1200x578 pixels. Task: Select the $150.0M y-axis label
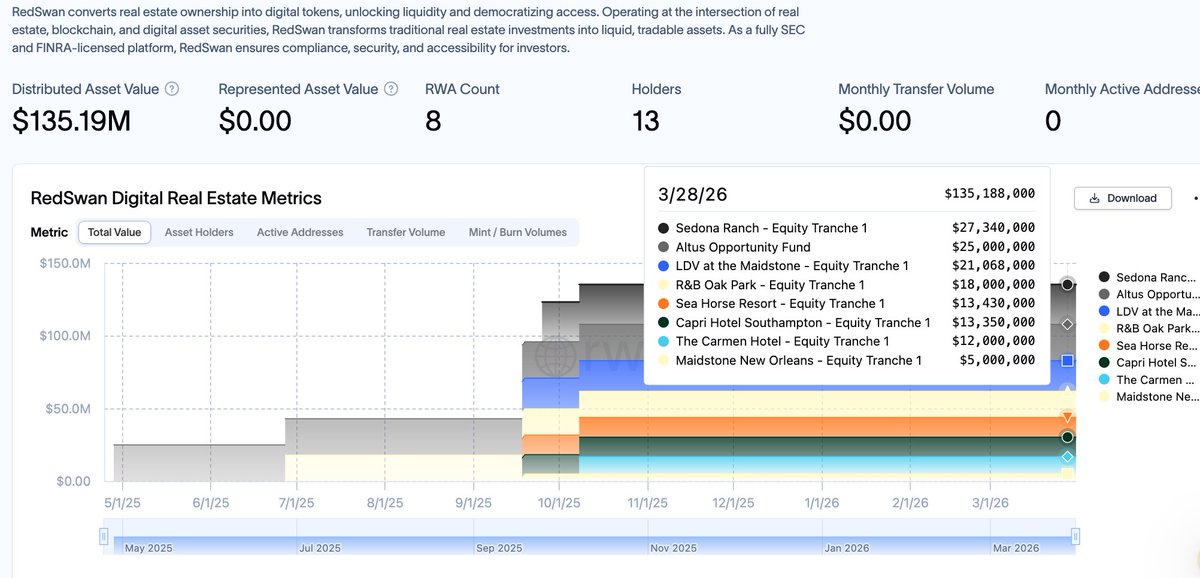(x=65, y=264)
